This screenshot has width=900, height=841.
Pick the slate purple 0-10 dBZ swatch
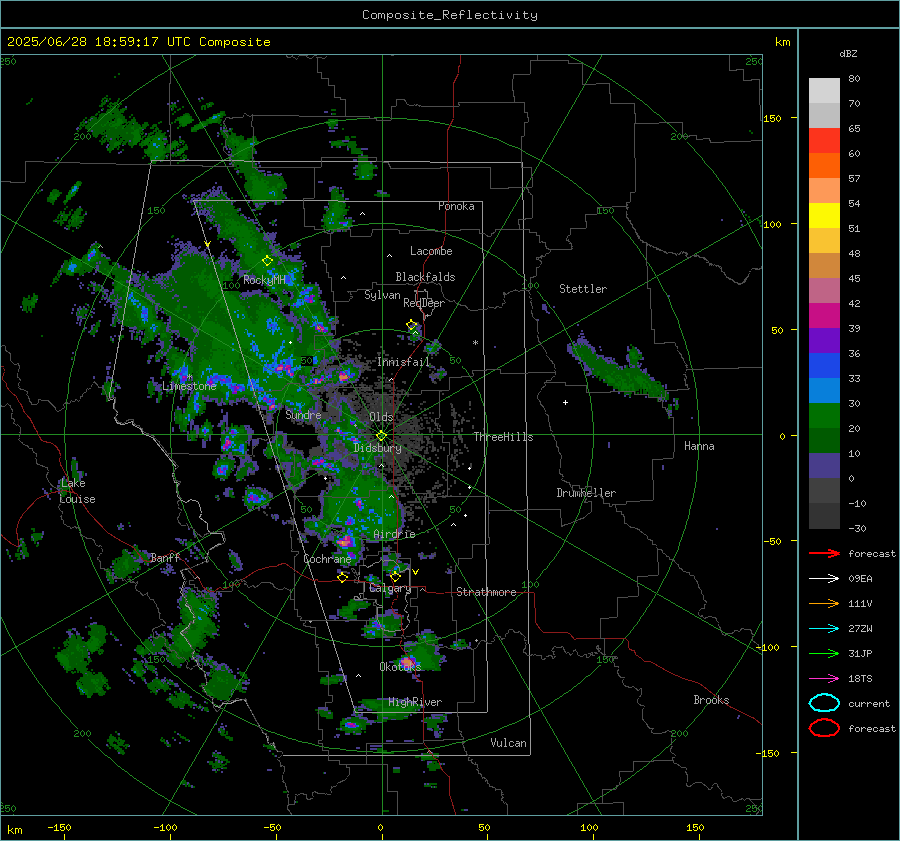coord(824,466)
